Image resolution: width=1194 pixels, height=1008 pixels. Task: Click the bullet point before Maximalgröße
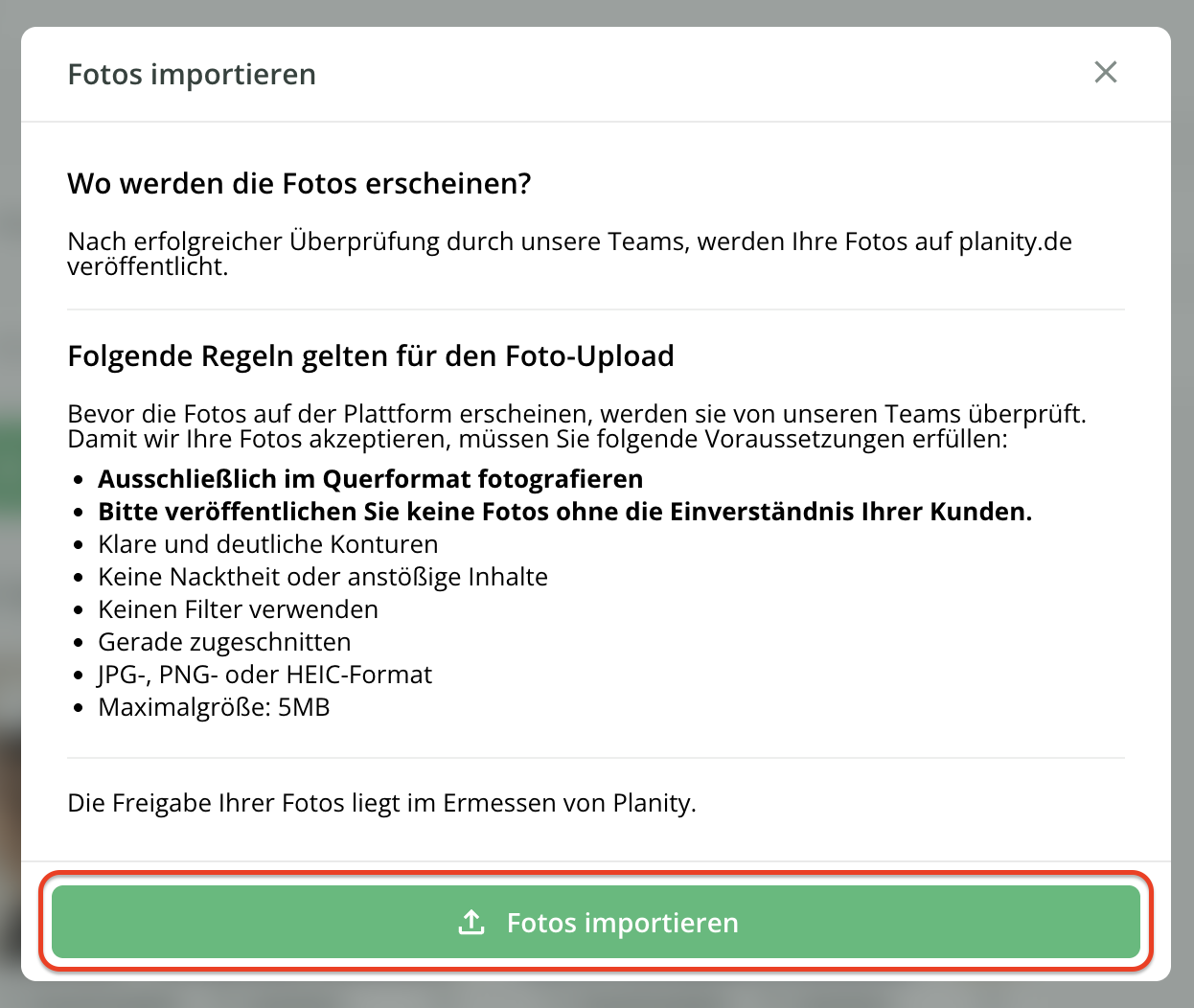point(79,708)
